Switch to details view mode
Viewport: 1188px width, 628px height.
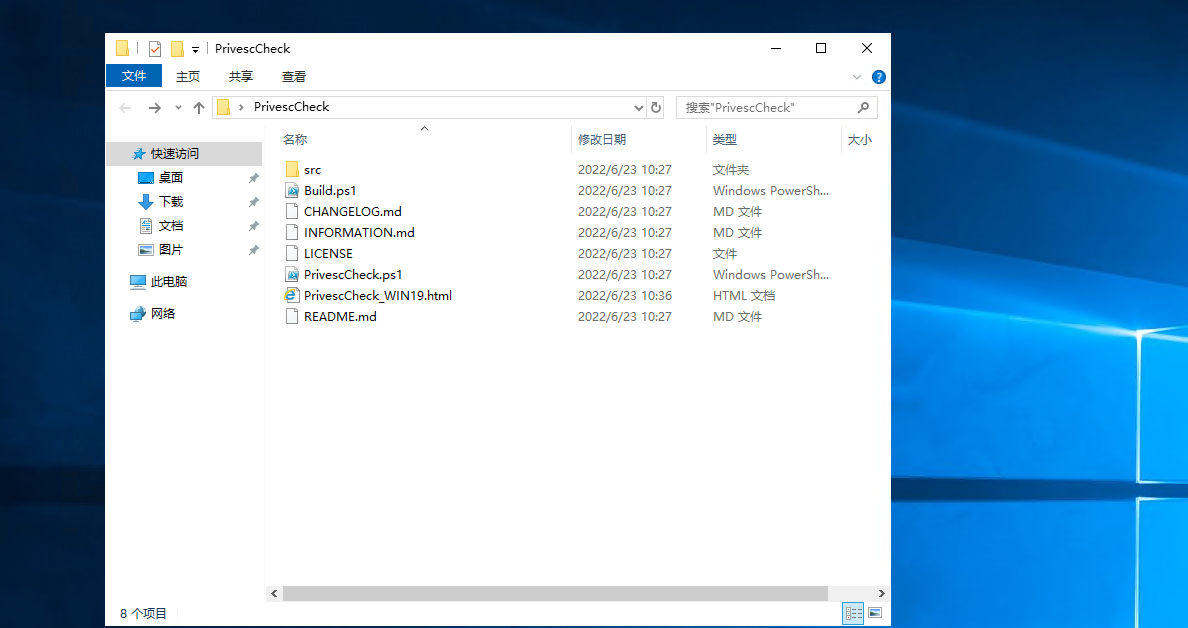[853, 612]
